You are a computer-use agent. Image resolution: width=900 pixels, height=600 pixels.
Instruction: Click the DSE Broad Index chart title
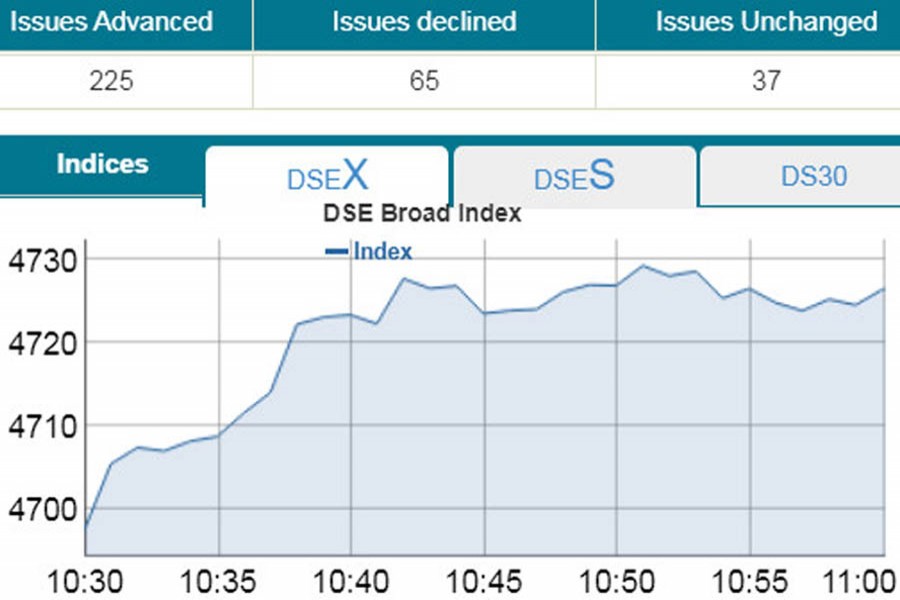[x=422, y=213]
